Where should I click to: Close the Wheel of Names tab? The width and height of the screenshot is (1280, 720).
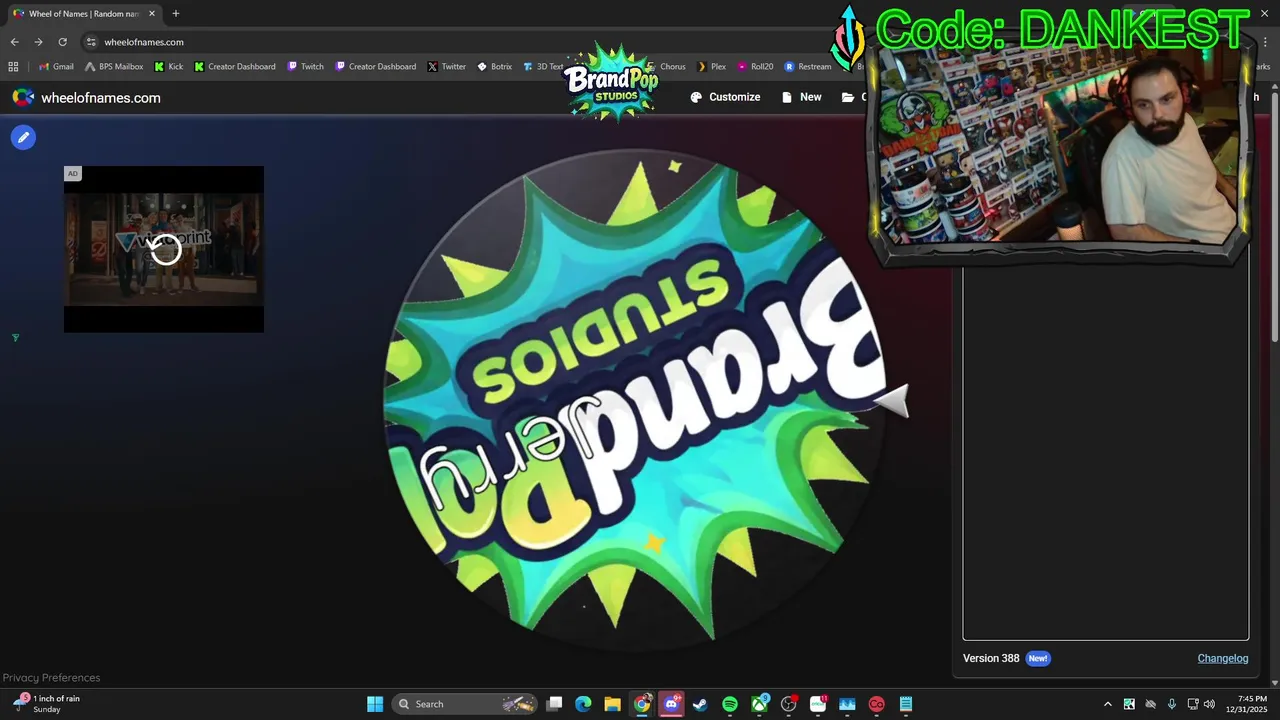pyautogui.click(x=152, y=14)
